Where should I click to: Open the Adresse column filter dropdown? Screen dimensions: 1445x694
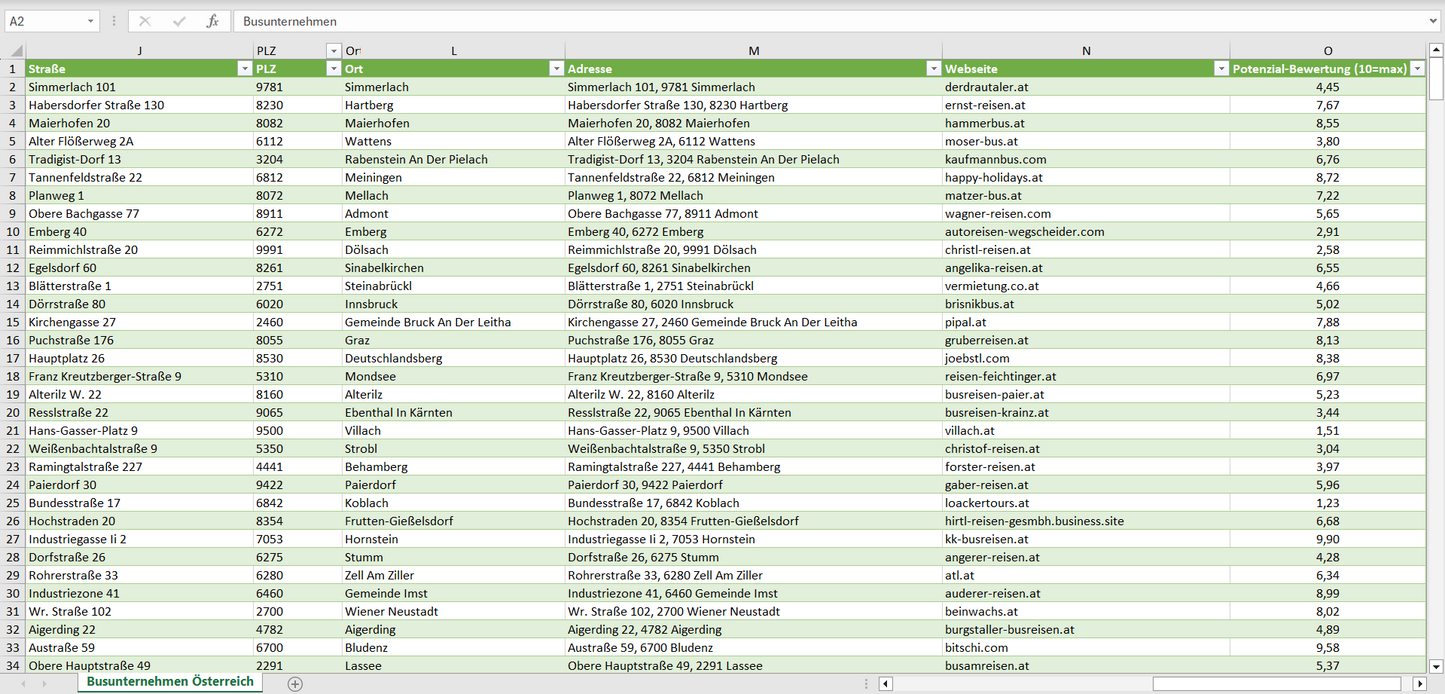(933, 69)
